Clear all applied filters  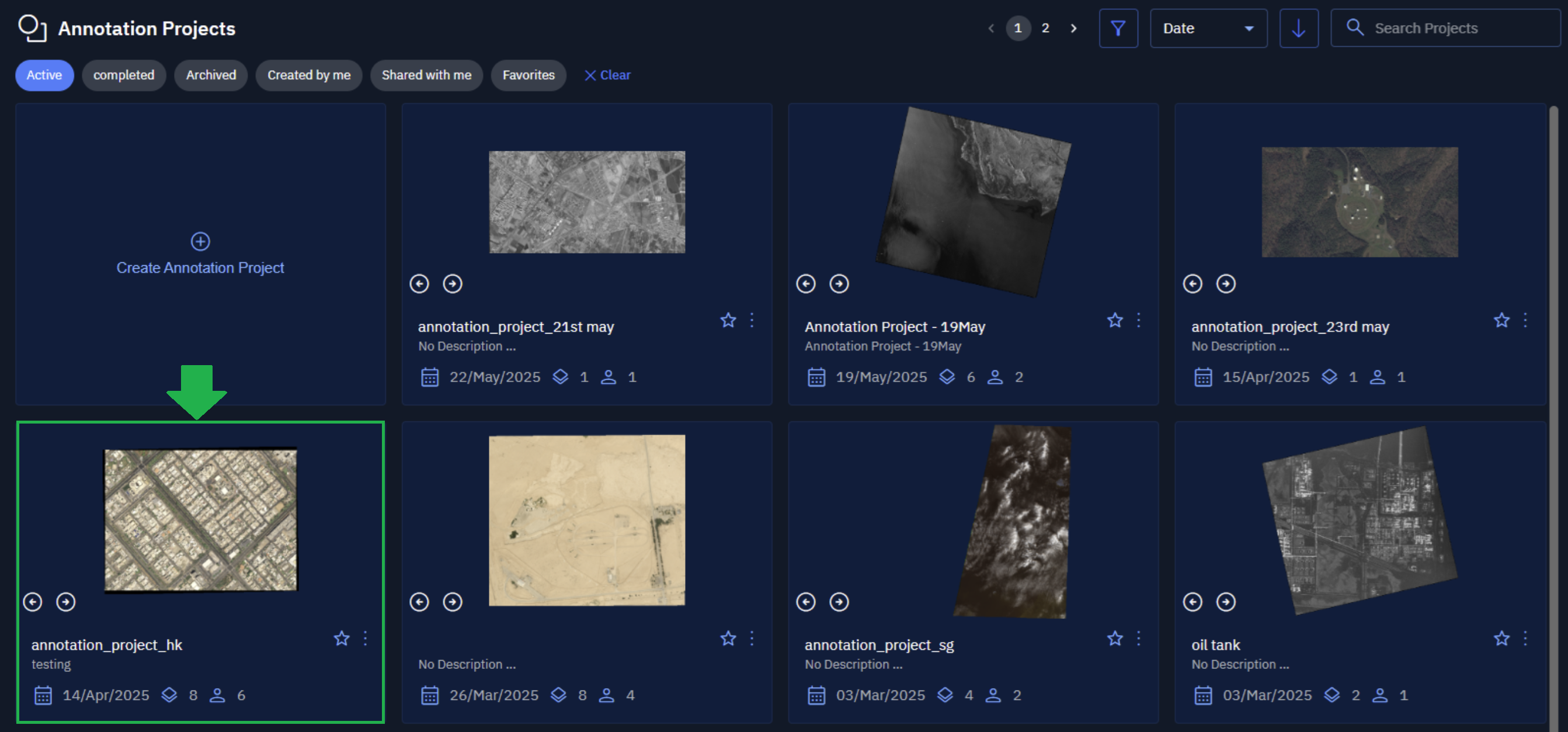607,75
